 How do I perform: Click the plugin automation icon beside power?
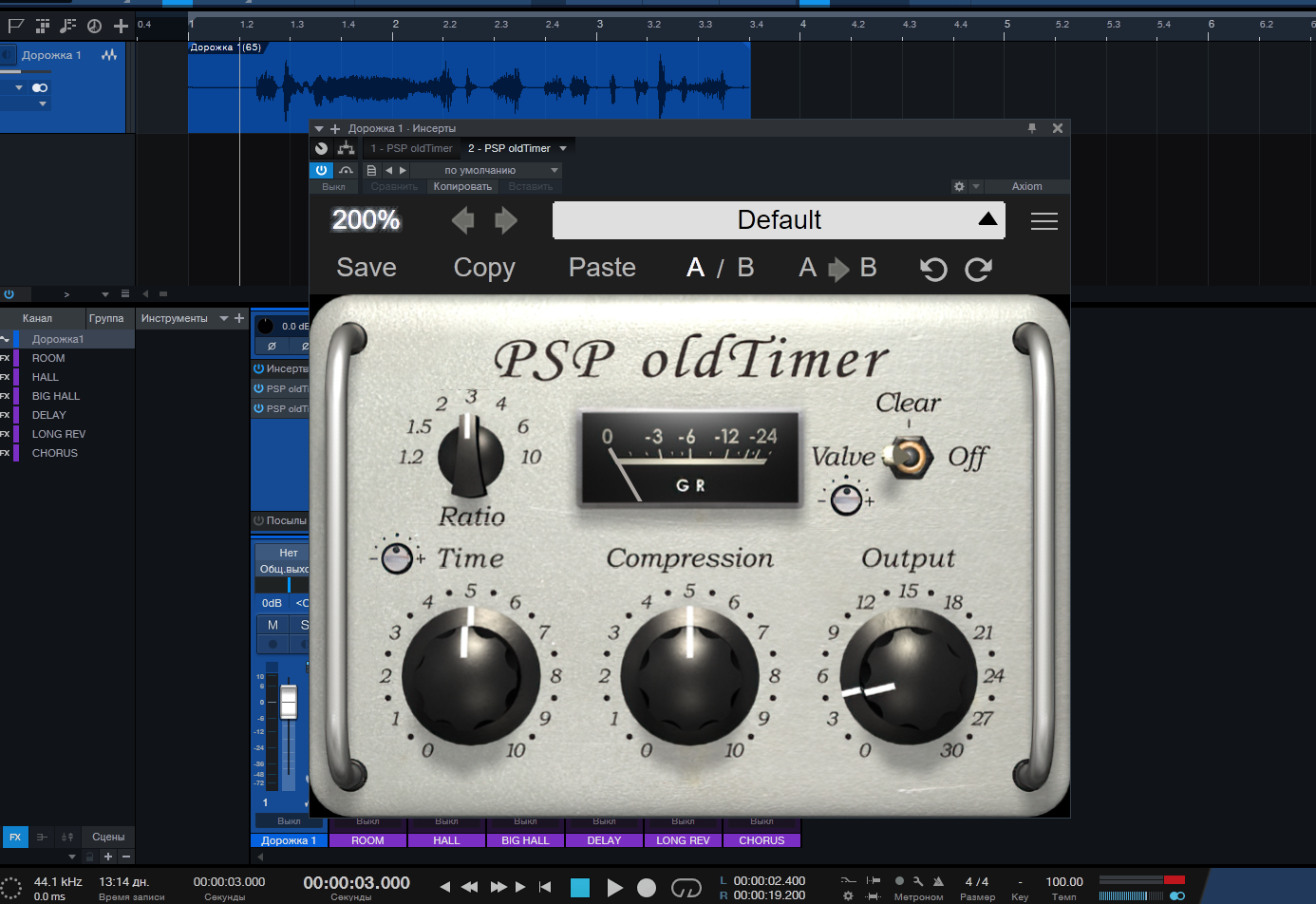[346, 170]
